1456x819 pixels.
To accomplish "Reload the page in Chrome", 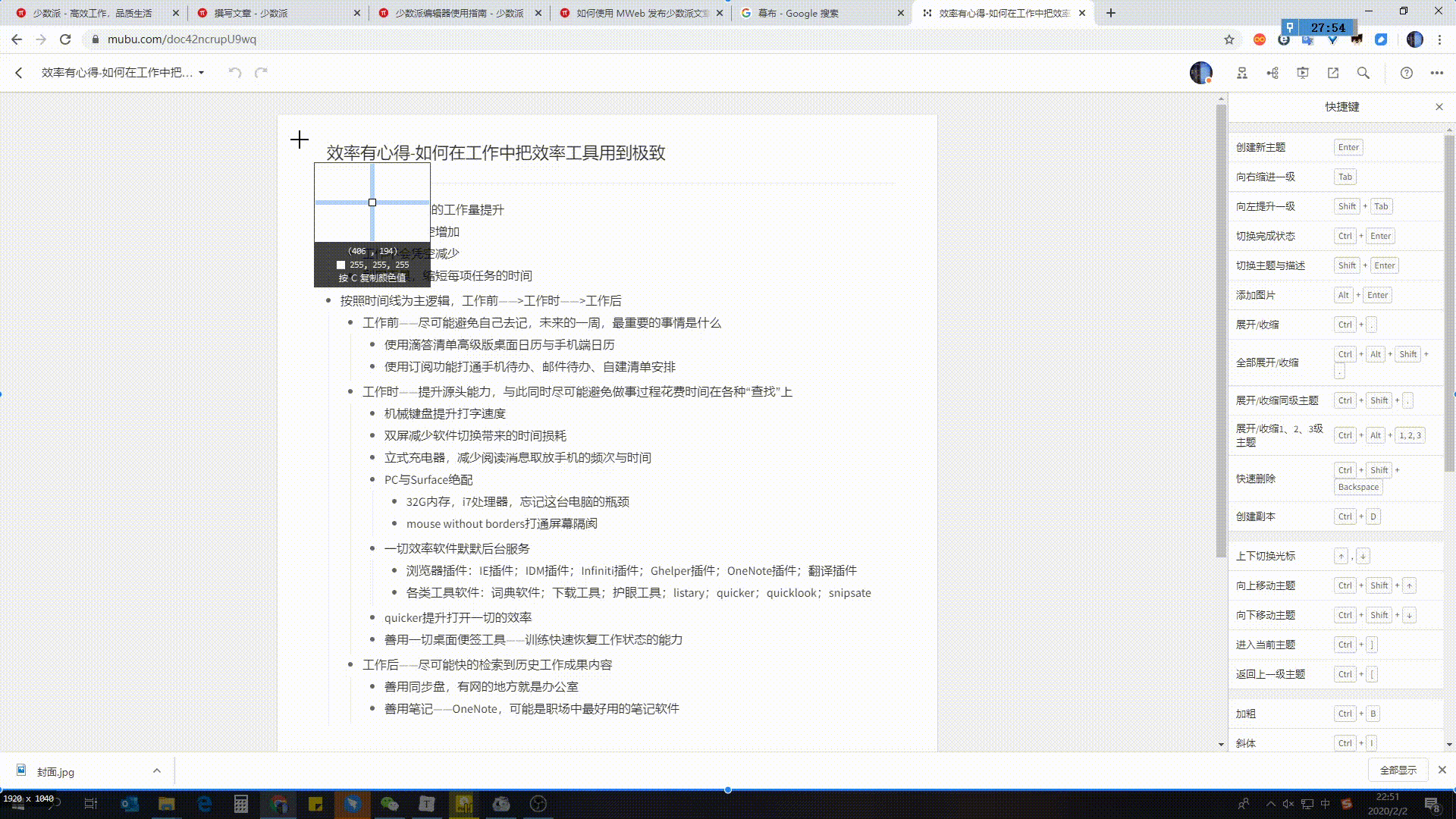I will 65,39.
